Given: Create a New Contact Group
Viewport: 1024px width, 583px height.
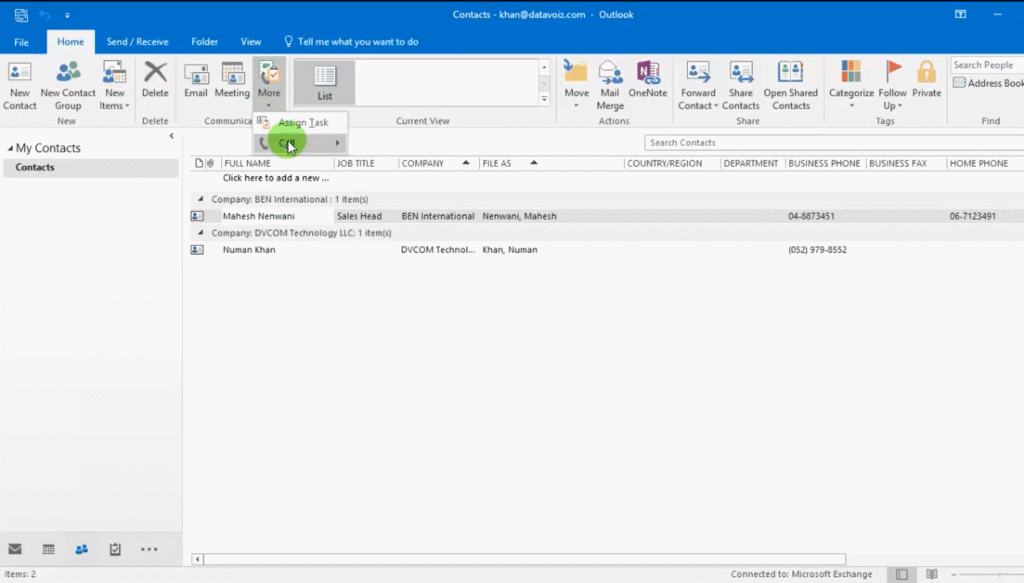Looking at the screenshot, I should coord(68,86).
